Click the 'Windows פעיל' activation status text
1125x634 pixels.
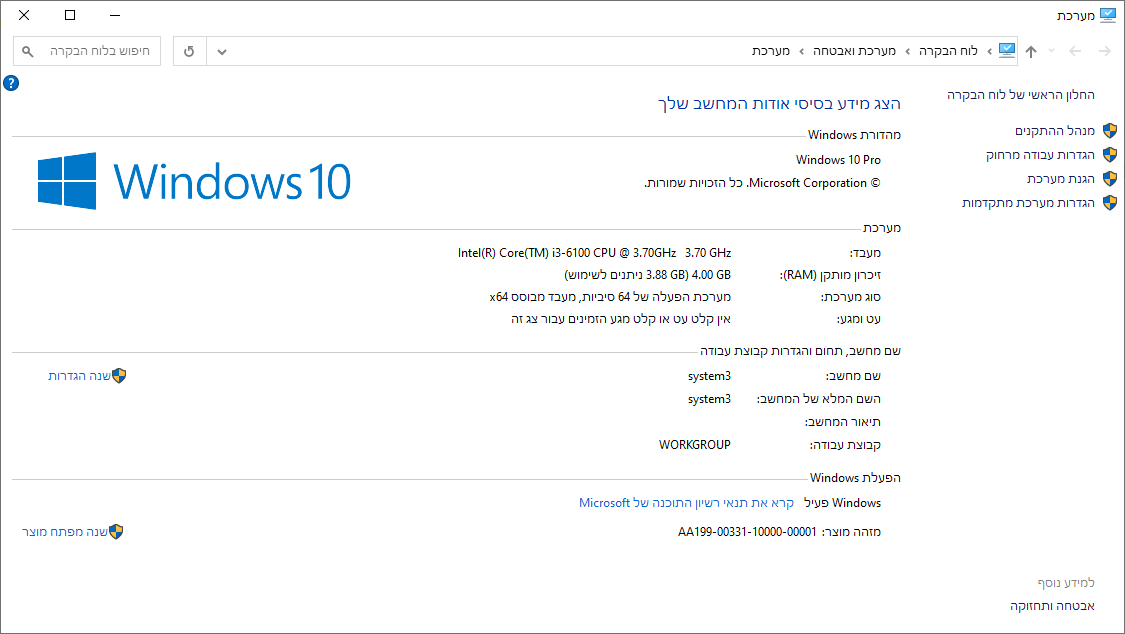click(x=842, y=503)
